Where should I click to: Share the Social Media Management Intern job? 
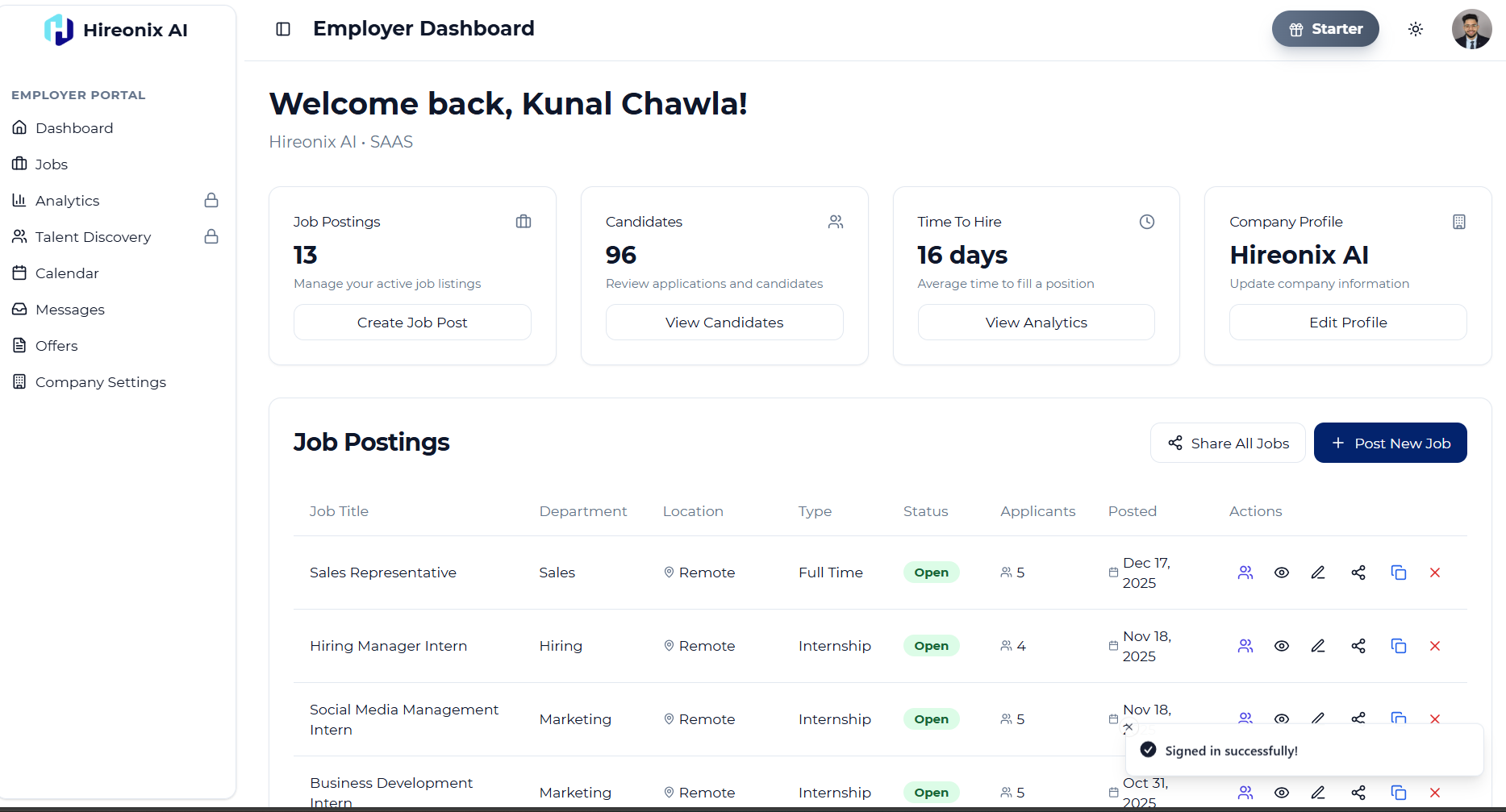point(1358,718)
